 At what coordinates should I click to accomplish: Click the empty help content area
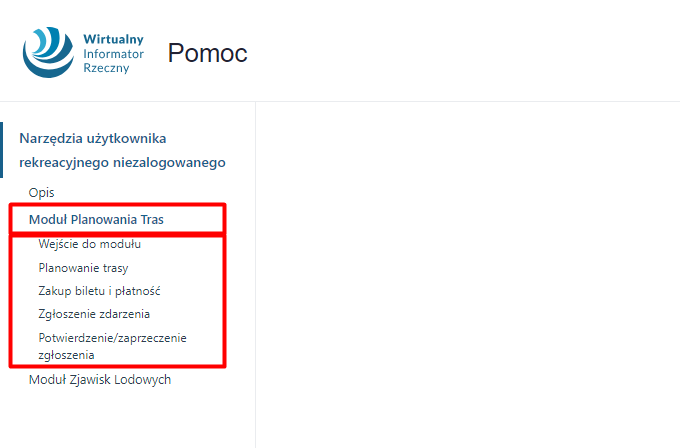tap(468, 275)
